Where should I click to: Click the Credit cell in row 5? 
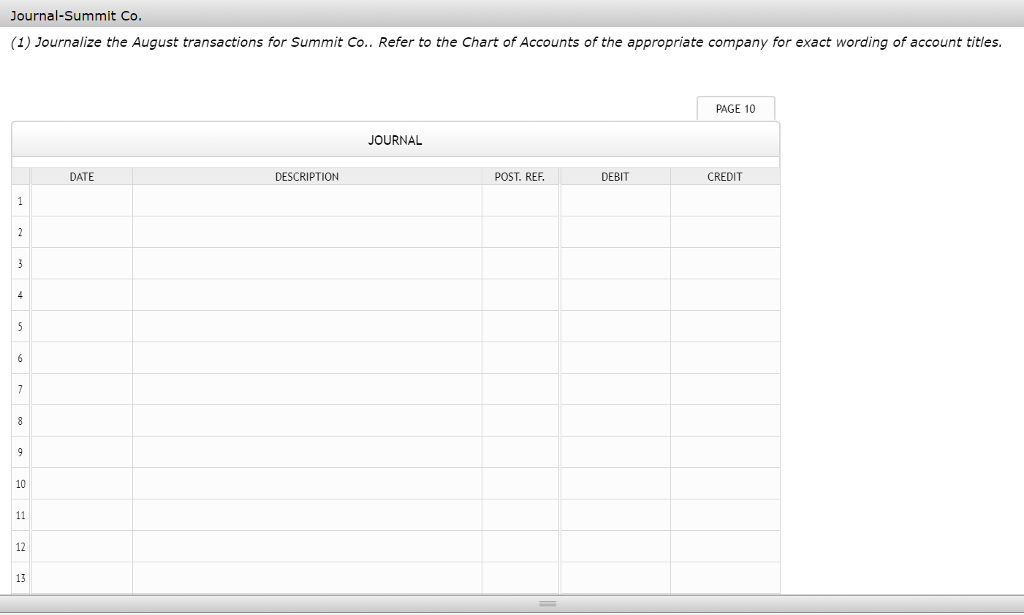[725, 326]
